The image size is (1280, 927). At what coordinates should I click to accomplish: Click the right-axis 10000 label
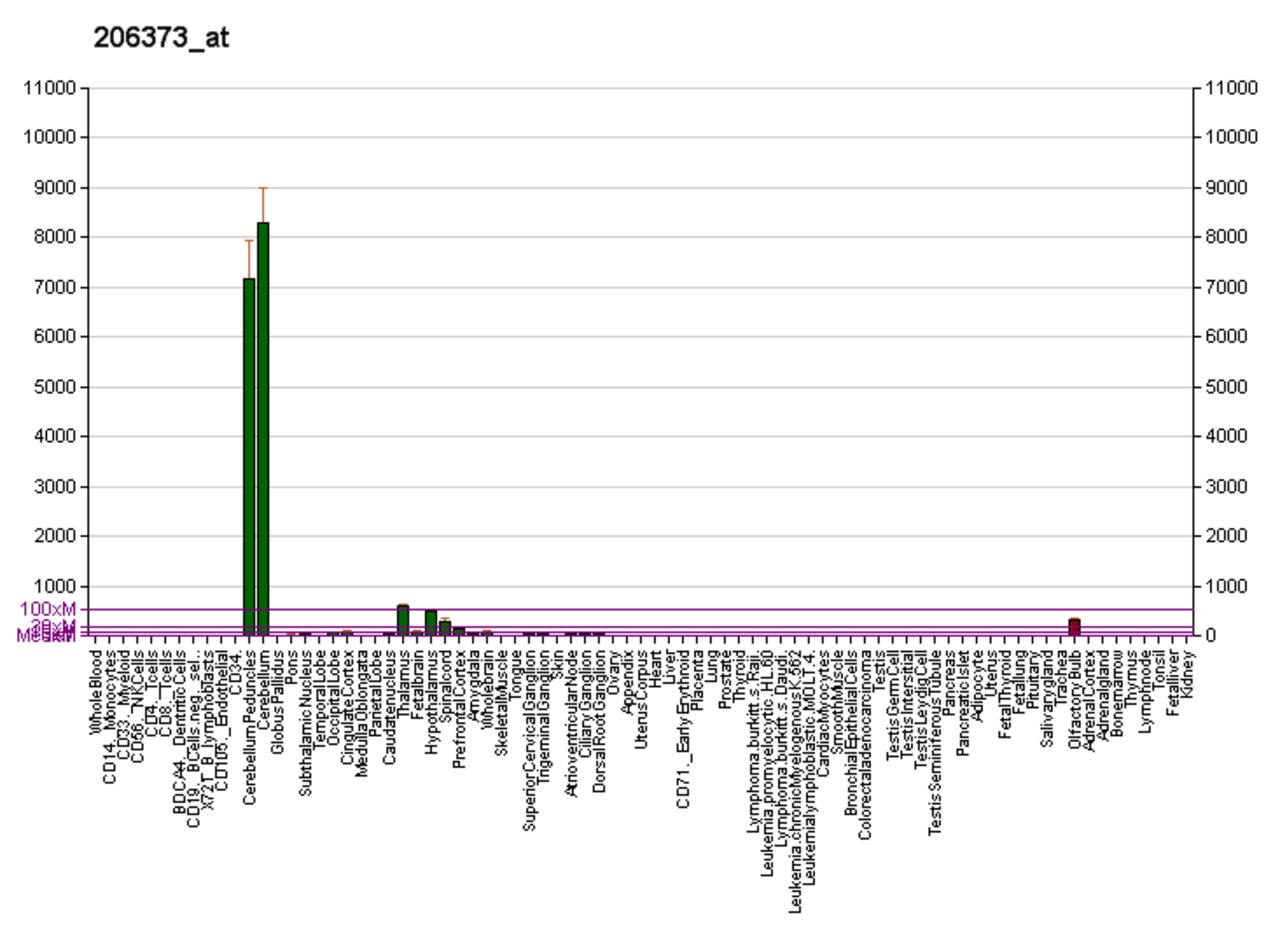tap(1232, 138)
